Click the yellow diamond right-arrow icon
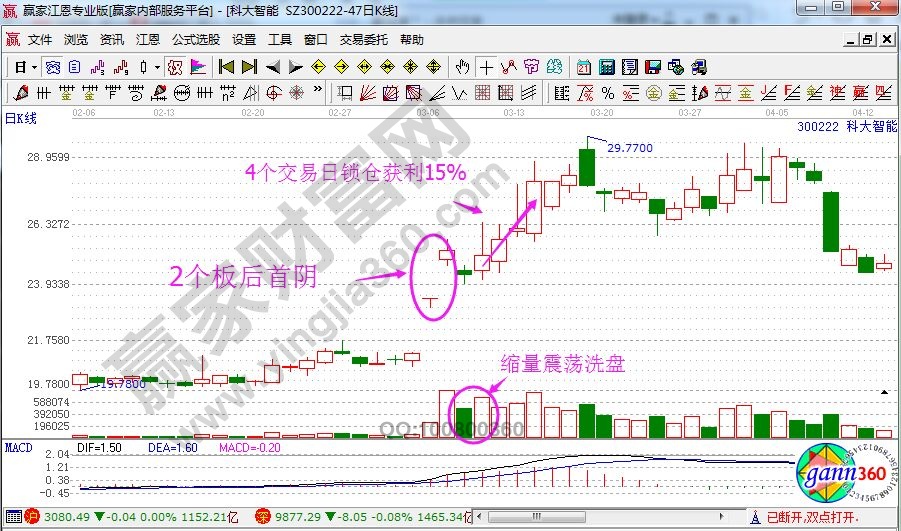901x531 pixels. point(341,67)
